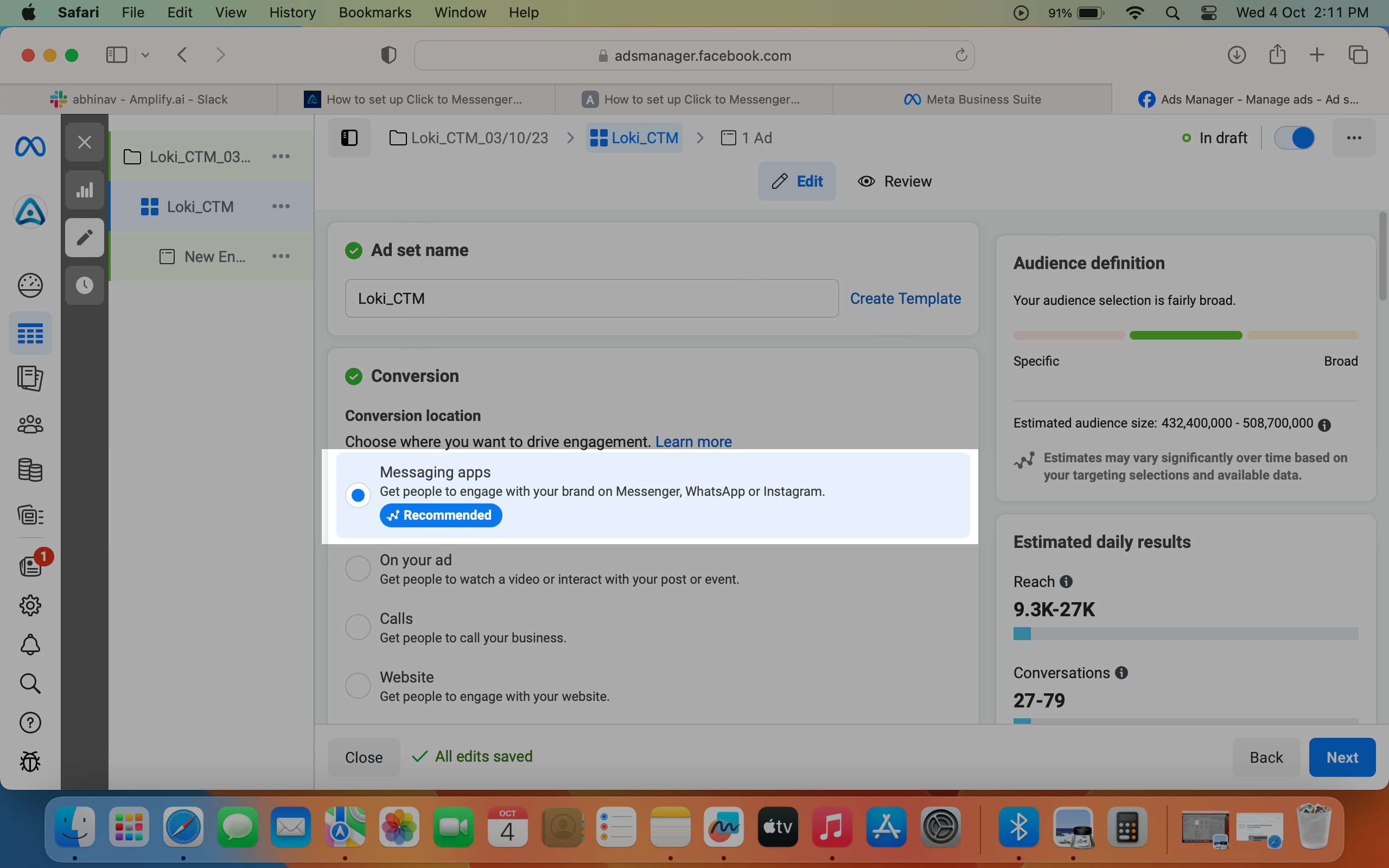Image resolution: width=1389 pixels, height=868 pixels.
Task: Open the Audiences people icon in the left rail
Action: tap(30, 424)
